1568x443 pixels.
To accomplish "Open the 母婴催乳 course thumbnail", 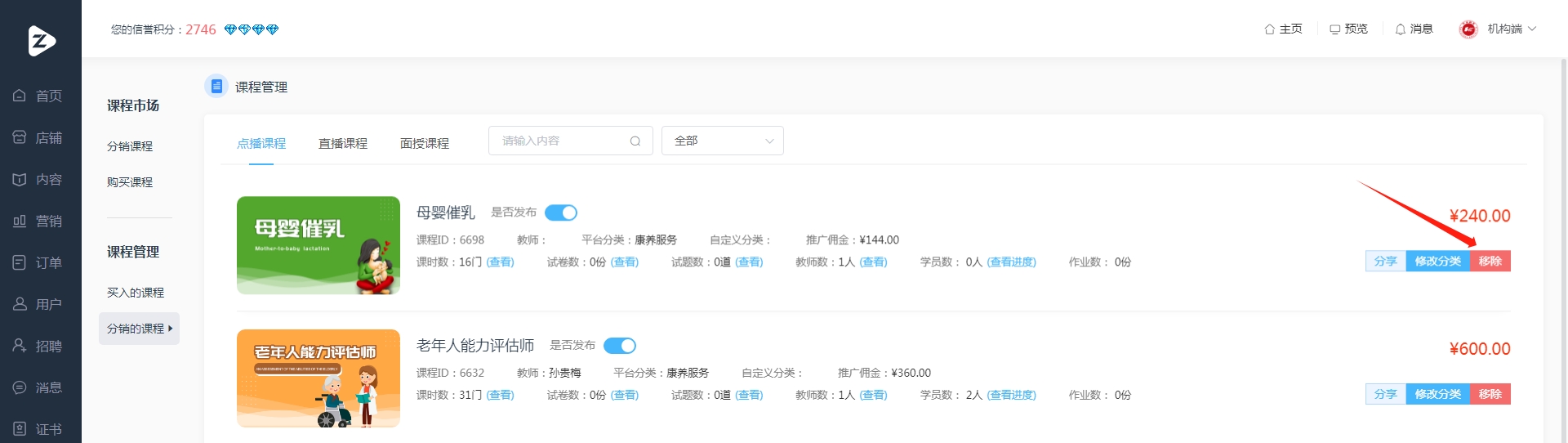I will pos(318,245).
